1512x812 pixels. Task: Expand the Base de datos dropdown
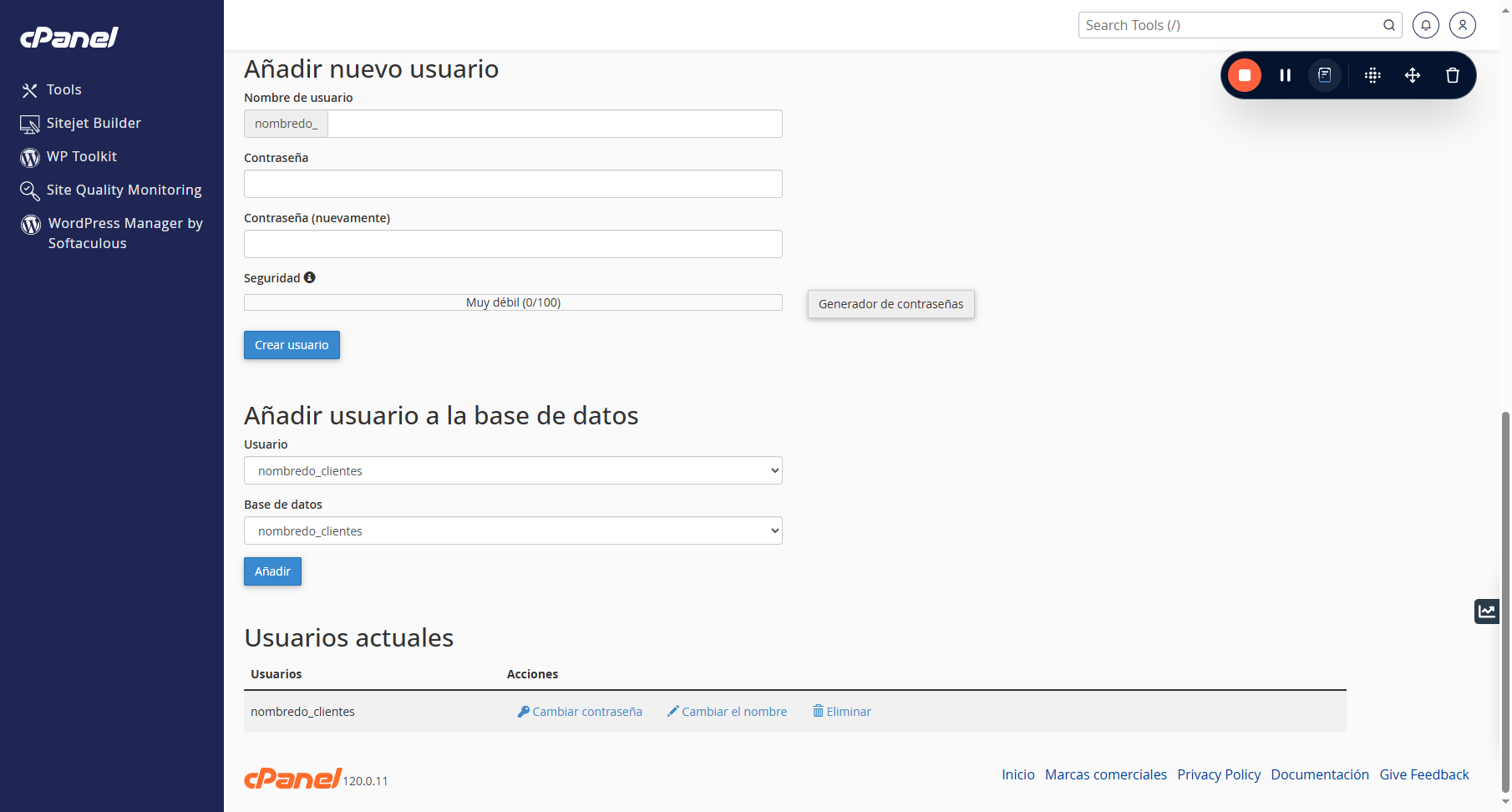pyautogui.click(x=513, y=530)
